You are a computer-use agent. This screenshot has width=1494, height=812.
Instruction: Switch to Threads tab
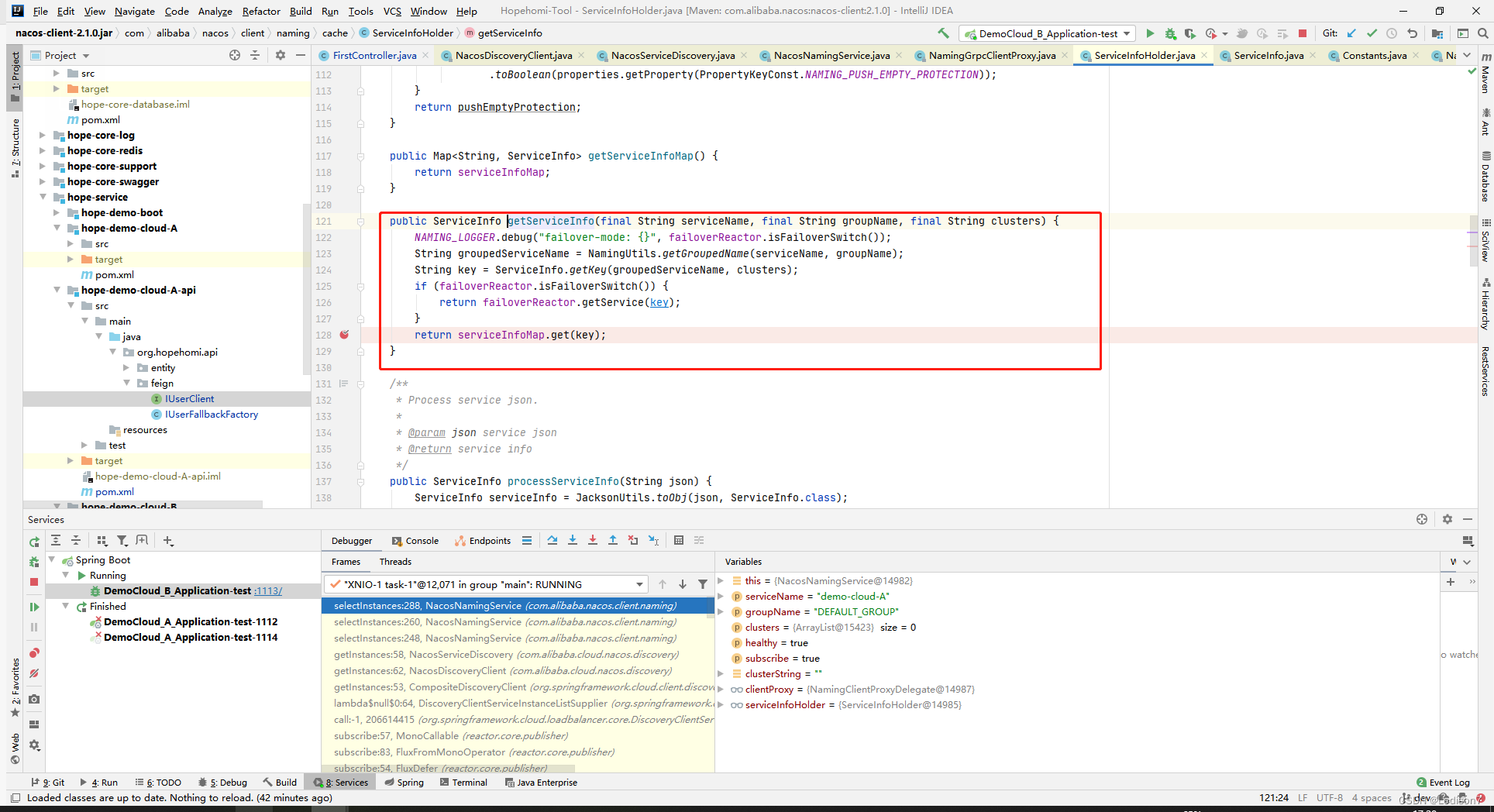click(x=395, y=562)
